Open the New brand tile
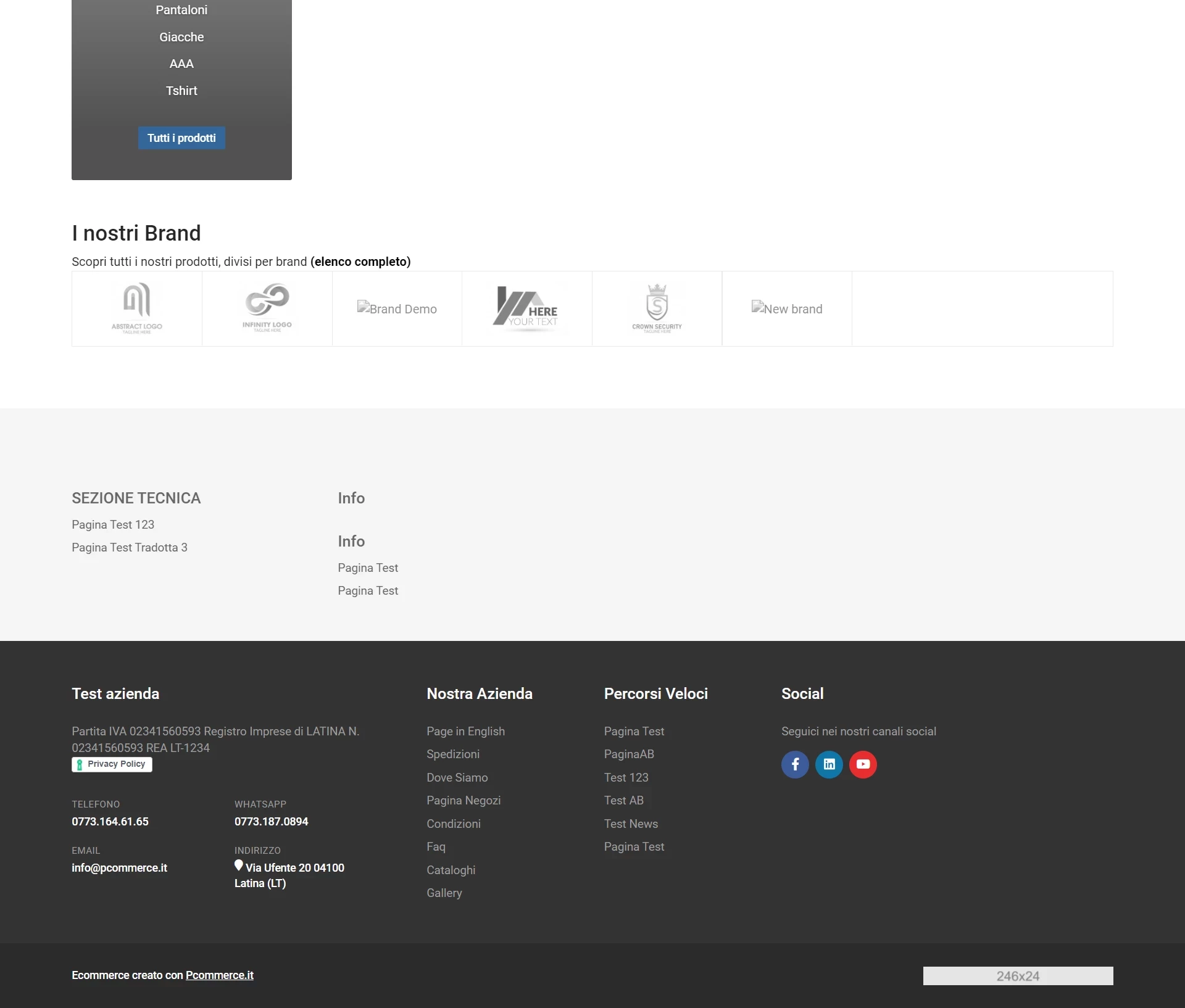Screen dimensions: 1185x1008 pos(787,308)
